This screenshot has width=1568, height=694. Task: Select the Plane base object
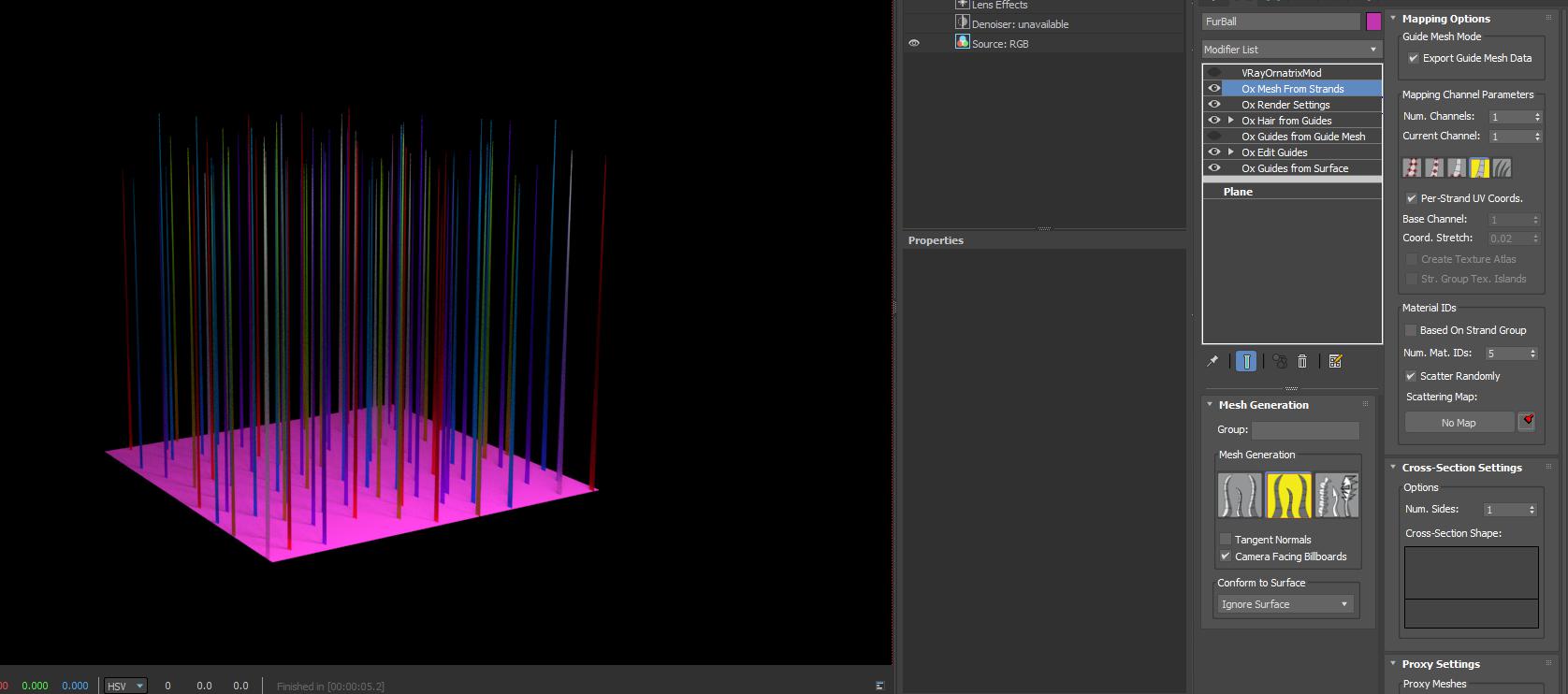pyautogui.click(x=1238, y=192)
